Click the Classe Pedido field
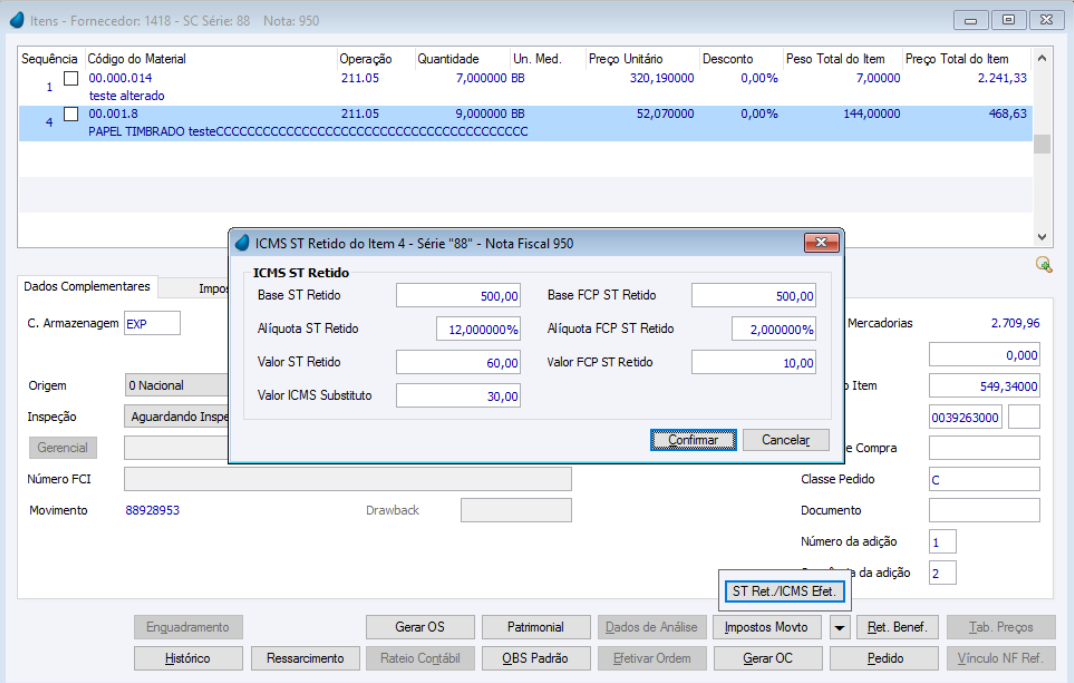Screen dimensions: 1074x683 984,480
